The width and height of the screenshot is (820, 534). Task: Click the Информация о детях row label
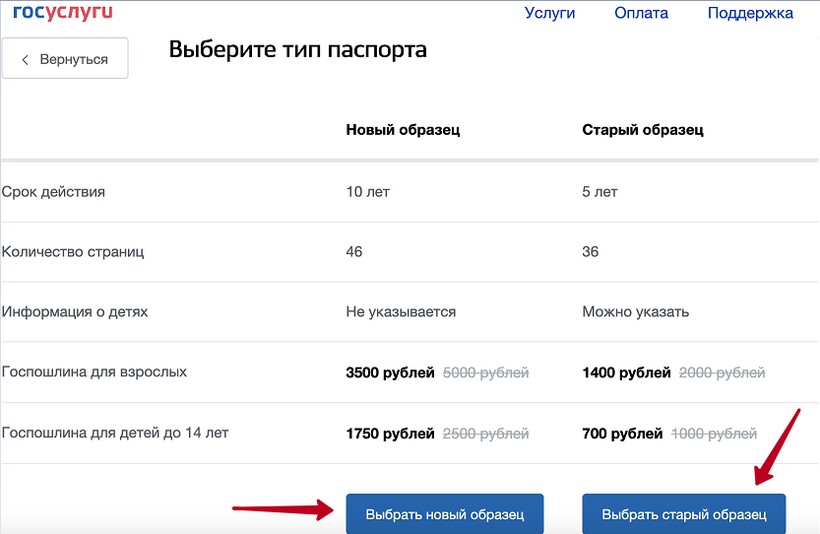(x=75, y=311)
